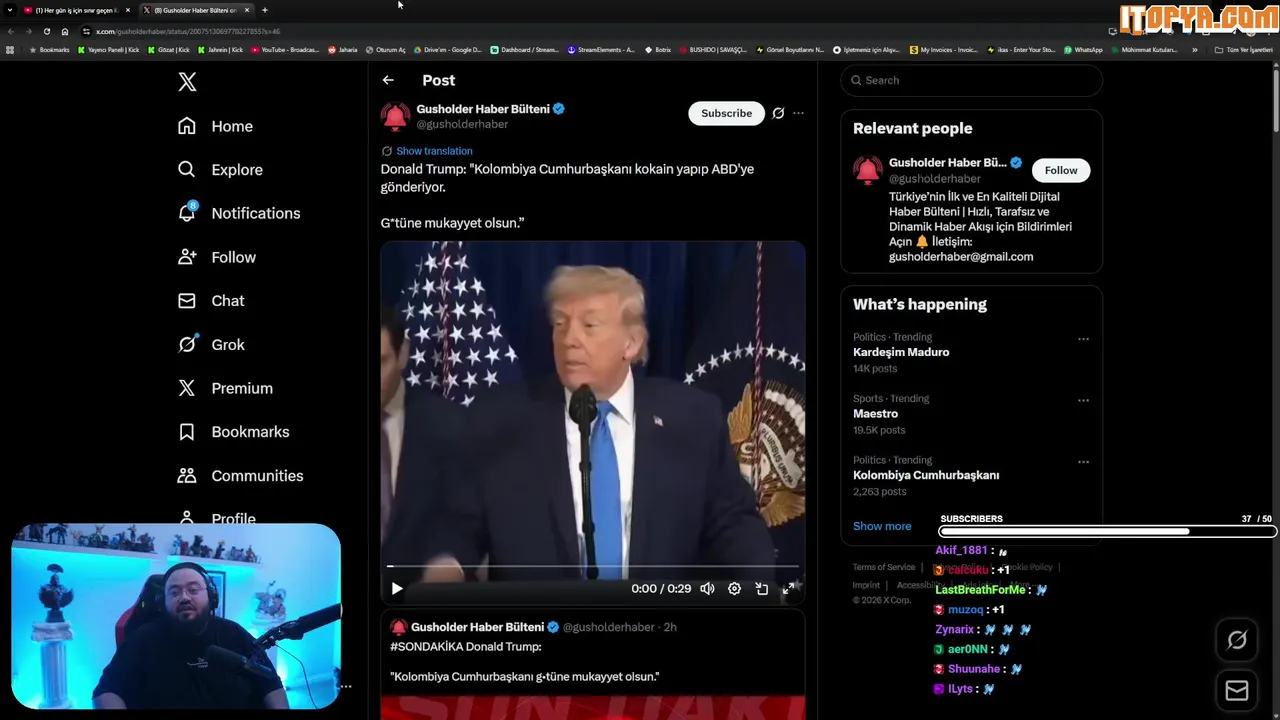Mute the video volume
The image size is (1280, 720).
click(x=707, y=589)
